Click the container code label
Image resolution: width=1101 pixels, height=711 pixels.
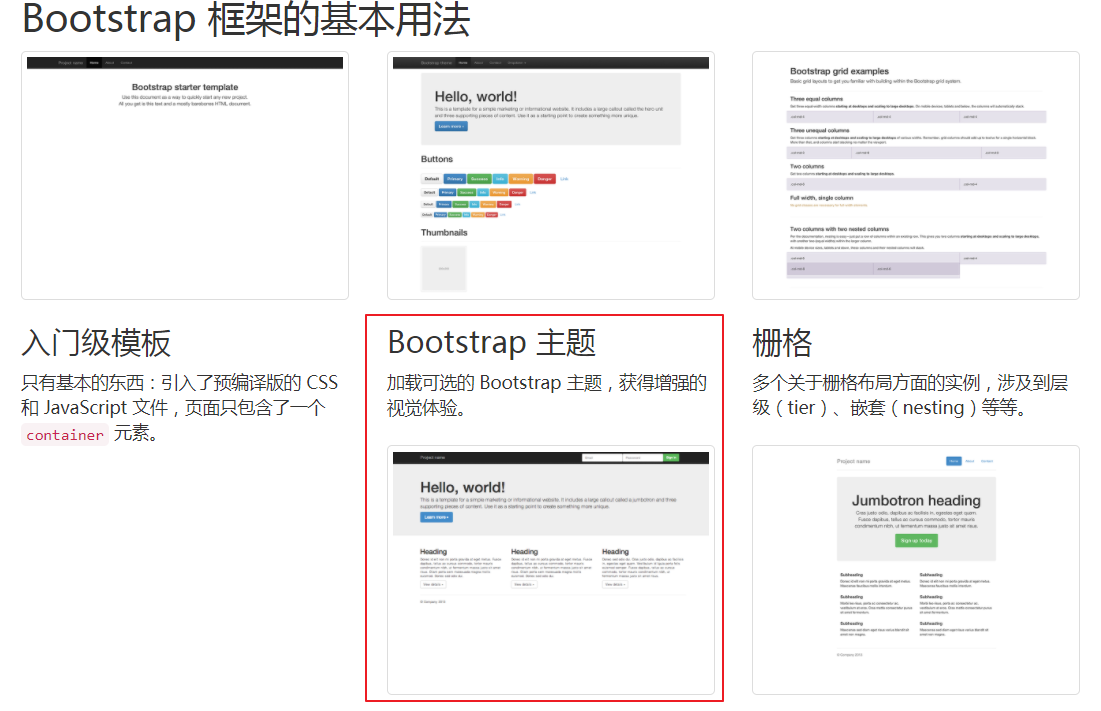[65, 435]
